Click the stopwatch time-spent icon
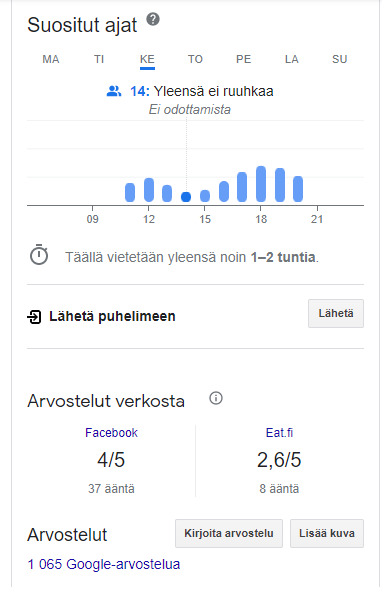This screenshot has width=382, height=612. (x=39, y=255)
